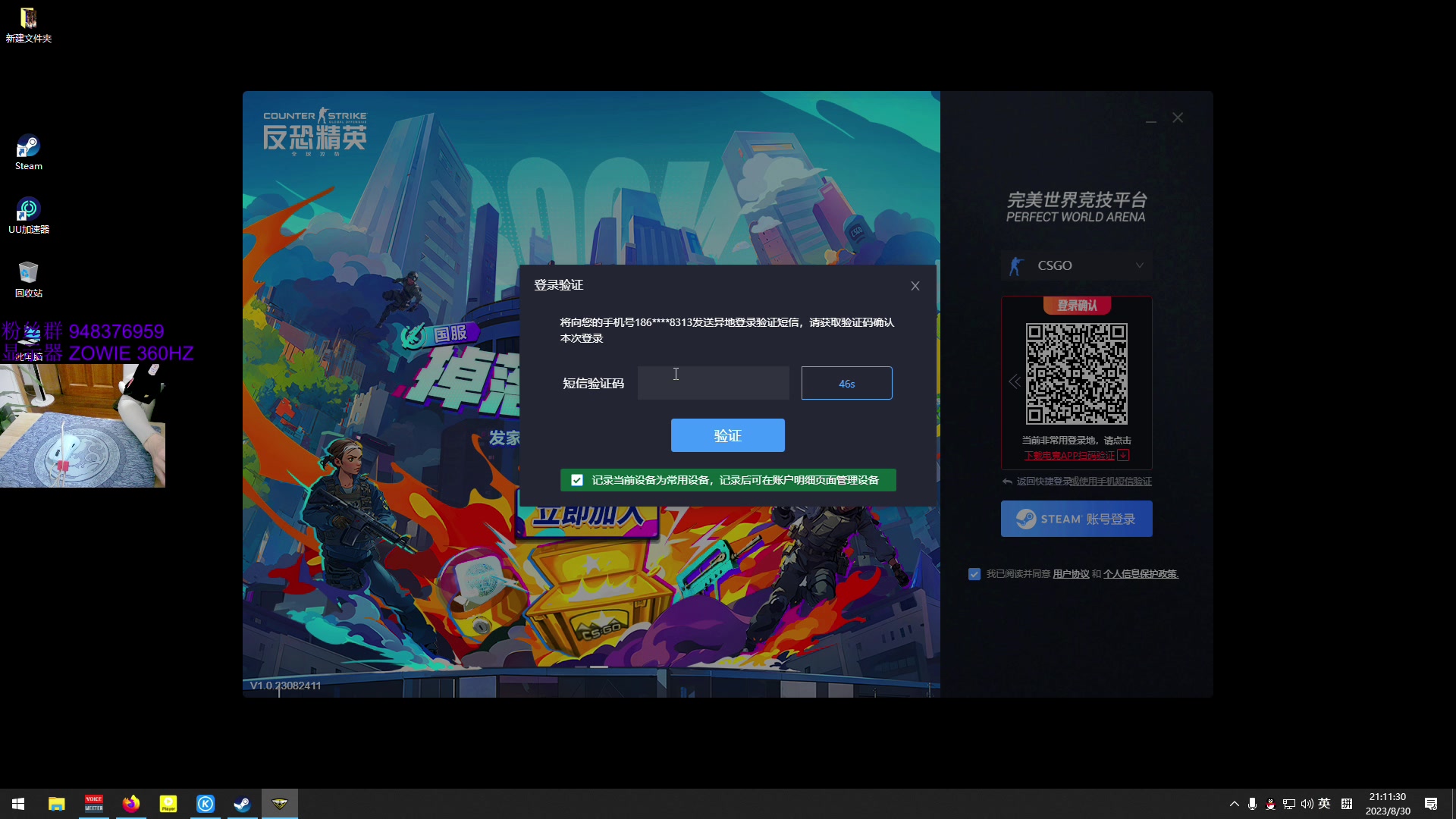This screenshot has height=819, width=1456.
Task: Select the UU加速器 desktop shortcut
Action: pyautogui.click(x=29, y=216)
